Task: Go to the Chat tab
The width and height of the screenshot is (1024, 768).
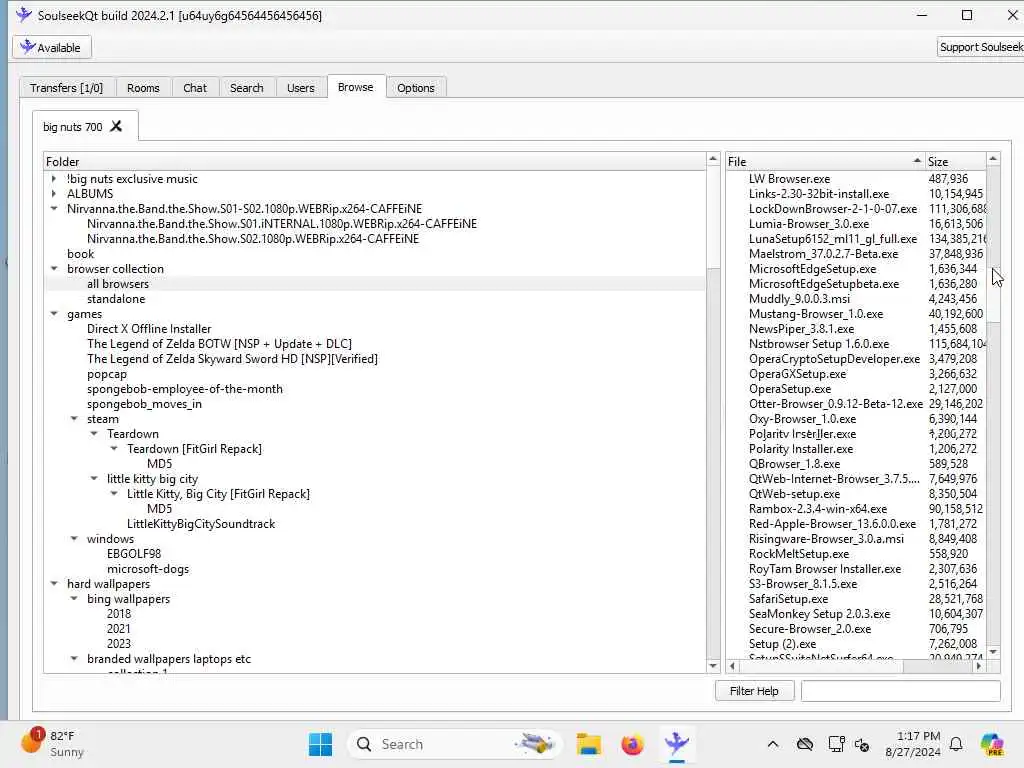Action: click(195, 88)
